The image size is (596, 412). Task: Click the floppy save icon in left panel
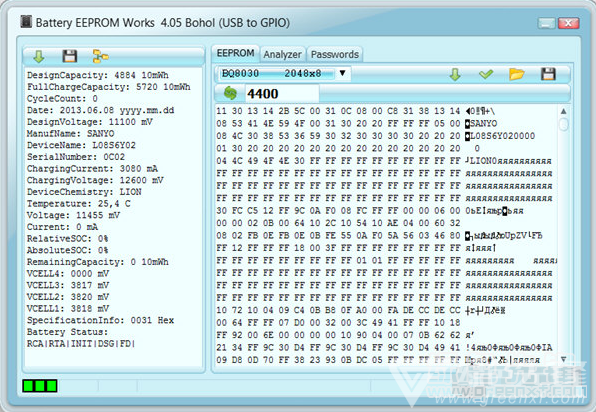pyautogui.click(x=70, y=56)
